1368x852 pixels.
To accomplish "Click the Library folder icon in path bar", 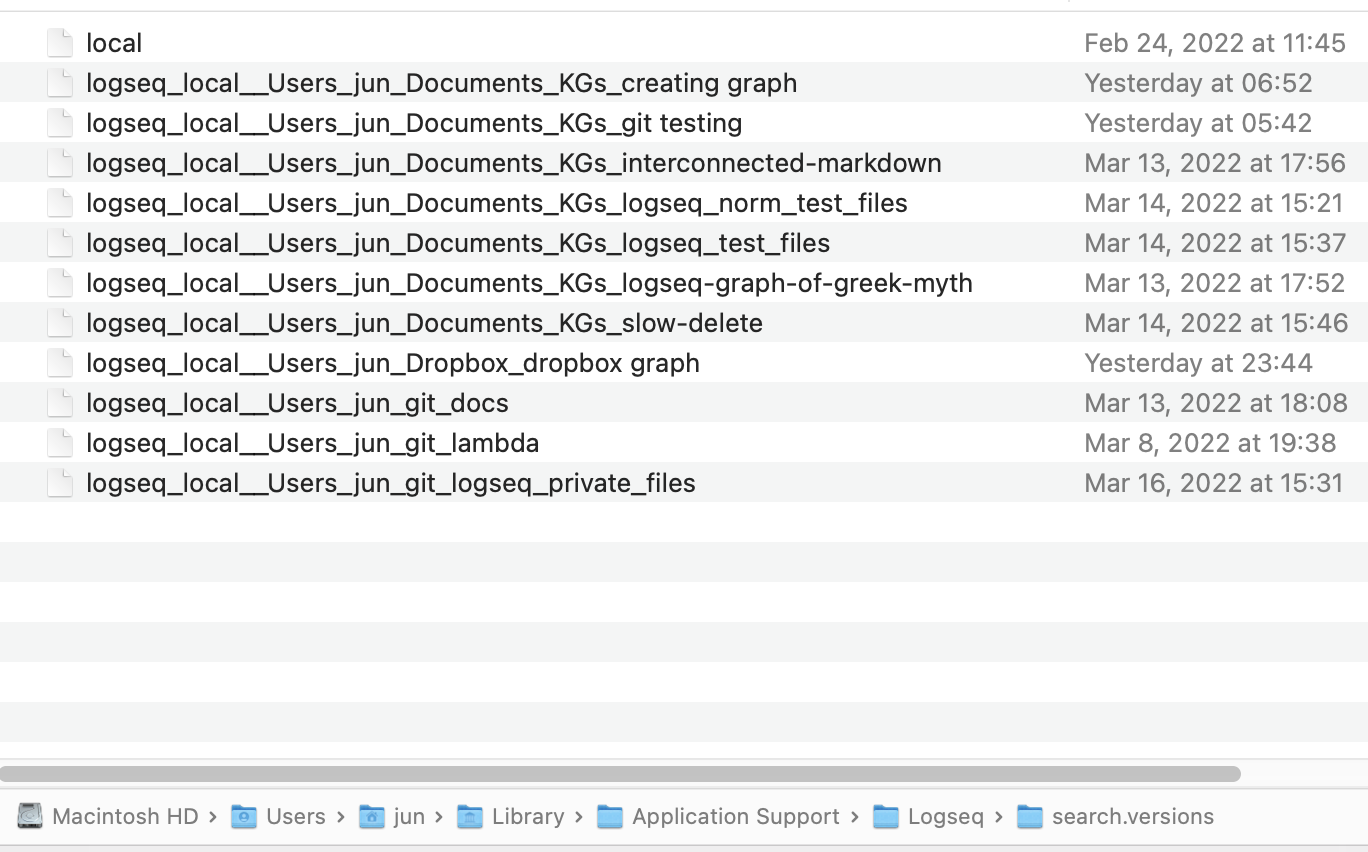I will click(468, 816).
